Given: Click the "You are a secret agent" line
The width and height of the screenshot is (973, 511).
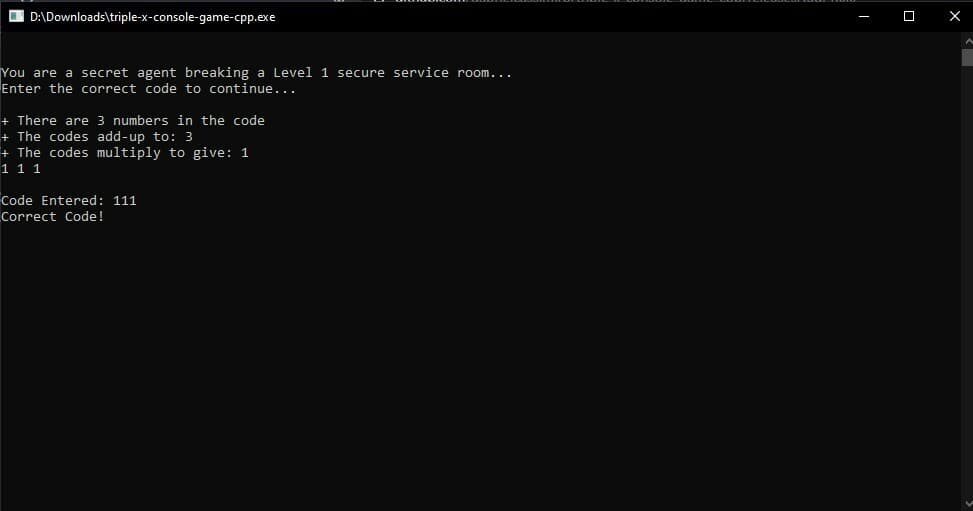Looking at the screenshot, I should point(256,73).
